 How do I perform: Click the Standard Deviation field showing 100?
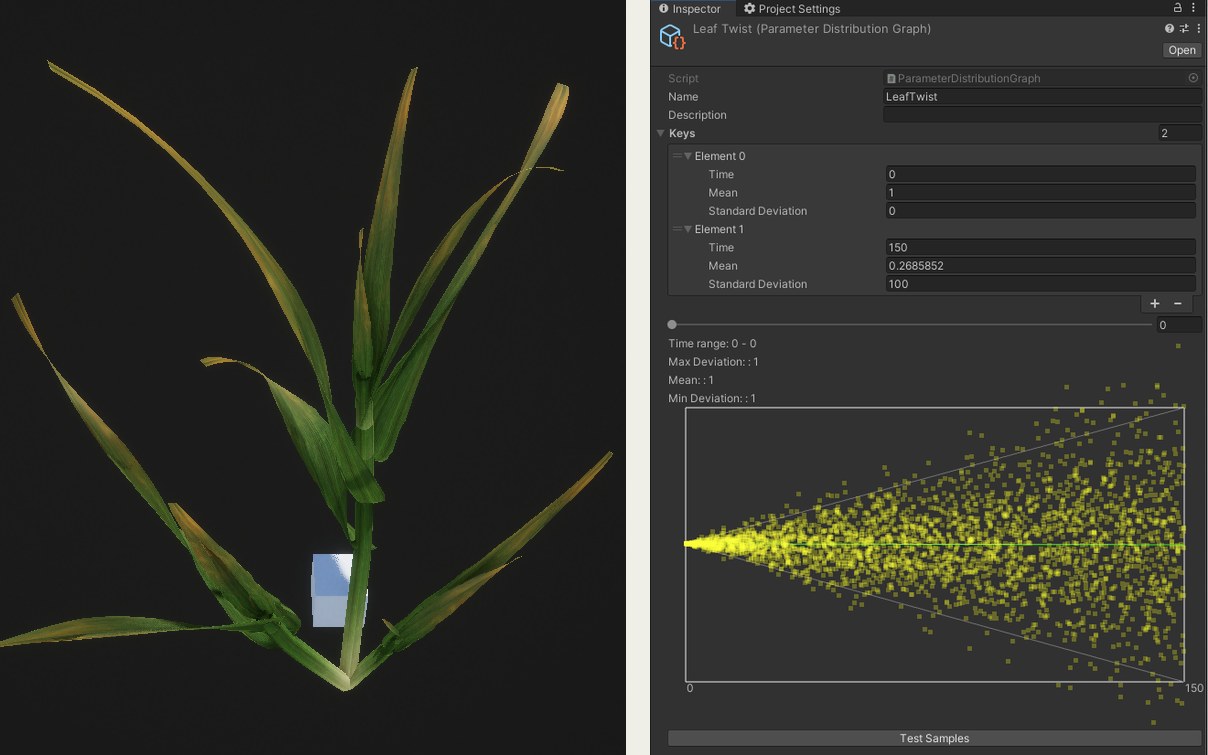click(x=1040, y=284)
